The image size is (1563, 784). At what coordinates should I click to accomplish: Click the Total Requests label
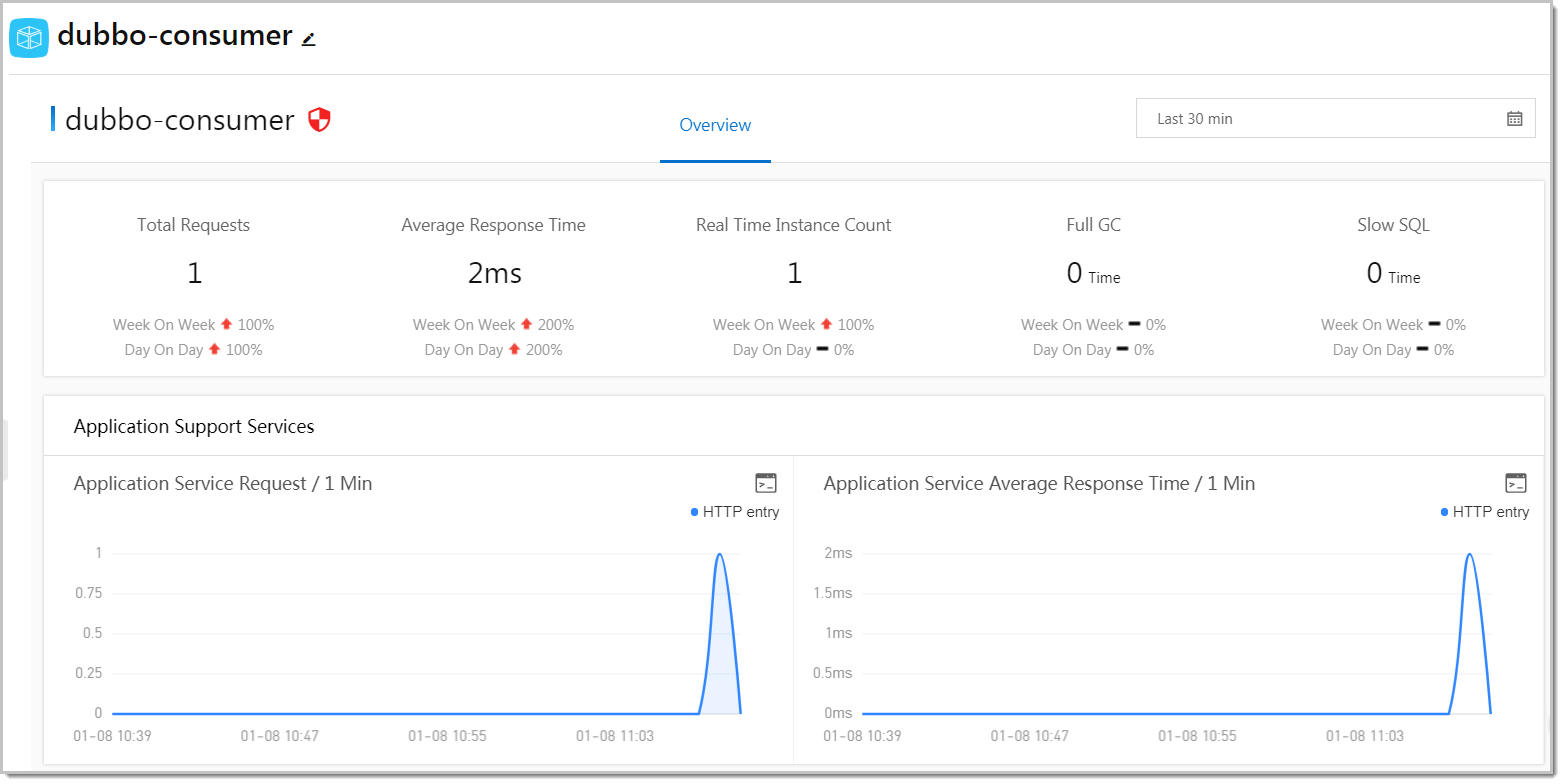click(194, 225)
